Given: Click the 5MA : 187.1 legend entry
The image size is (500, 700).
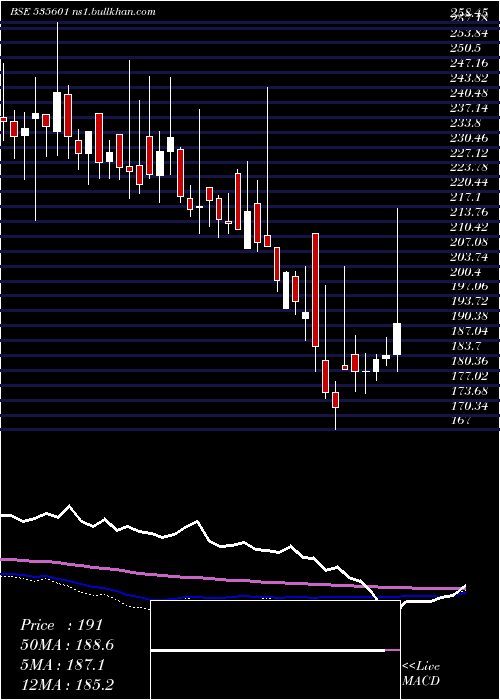Looking at the screenshot, I should pyautogui.click(x=62, y=665).
